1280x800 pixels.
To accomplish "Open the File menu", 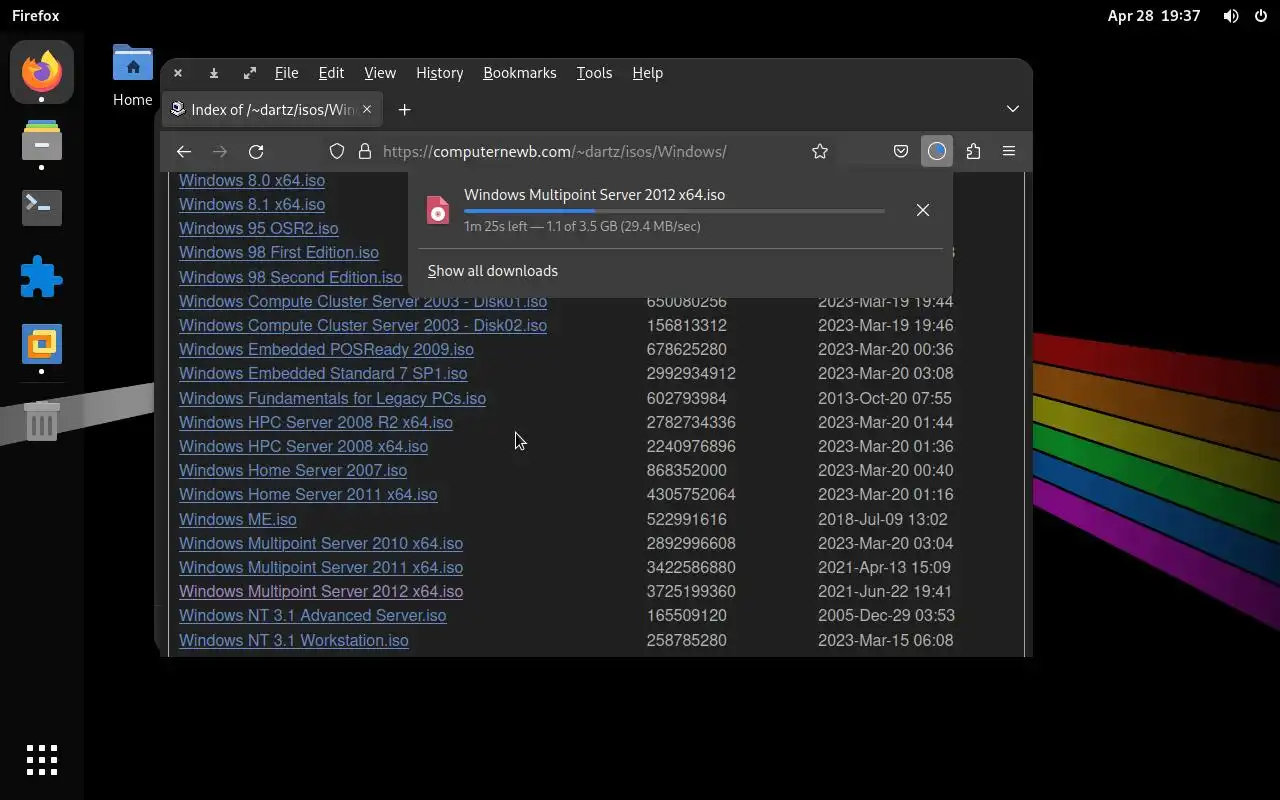I will (x=286, y=73).
